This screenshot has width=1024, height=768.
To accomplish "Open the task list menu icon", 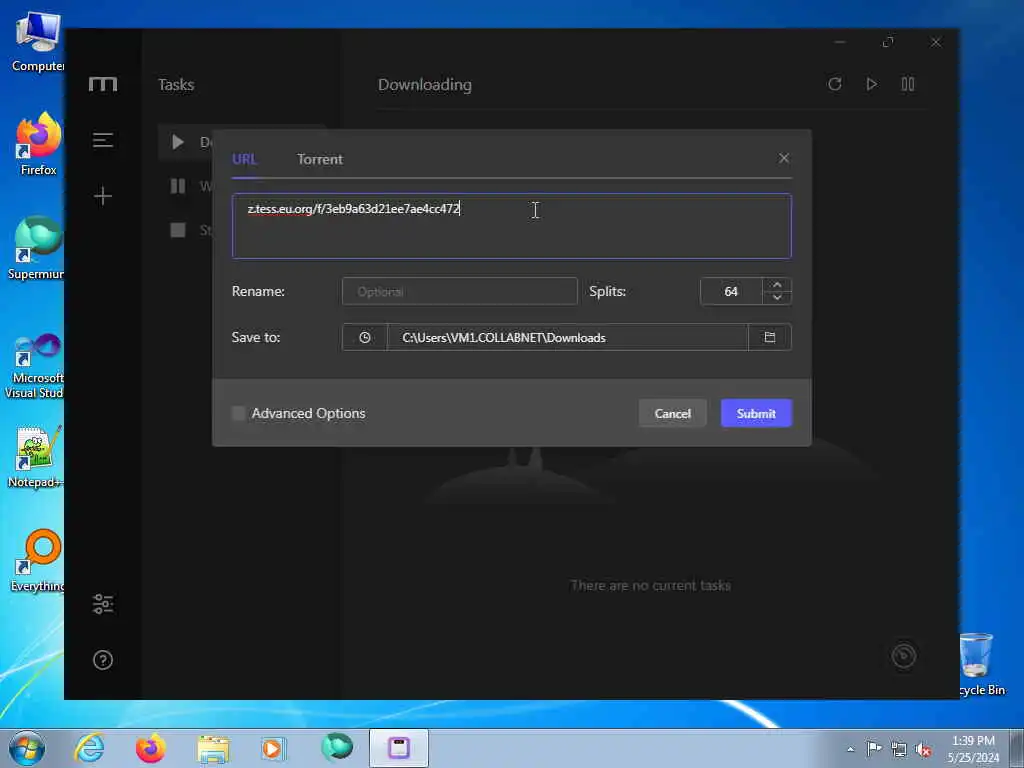I will point(103,140).
